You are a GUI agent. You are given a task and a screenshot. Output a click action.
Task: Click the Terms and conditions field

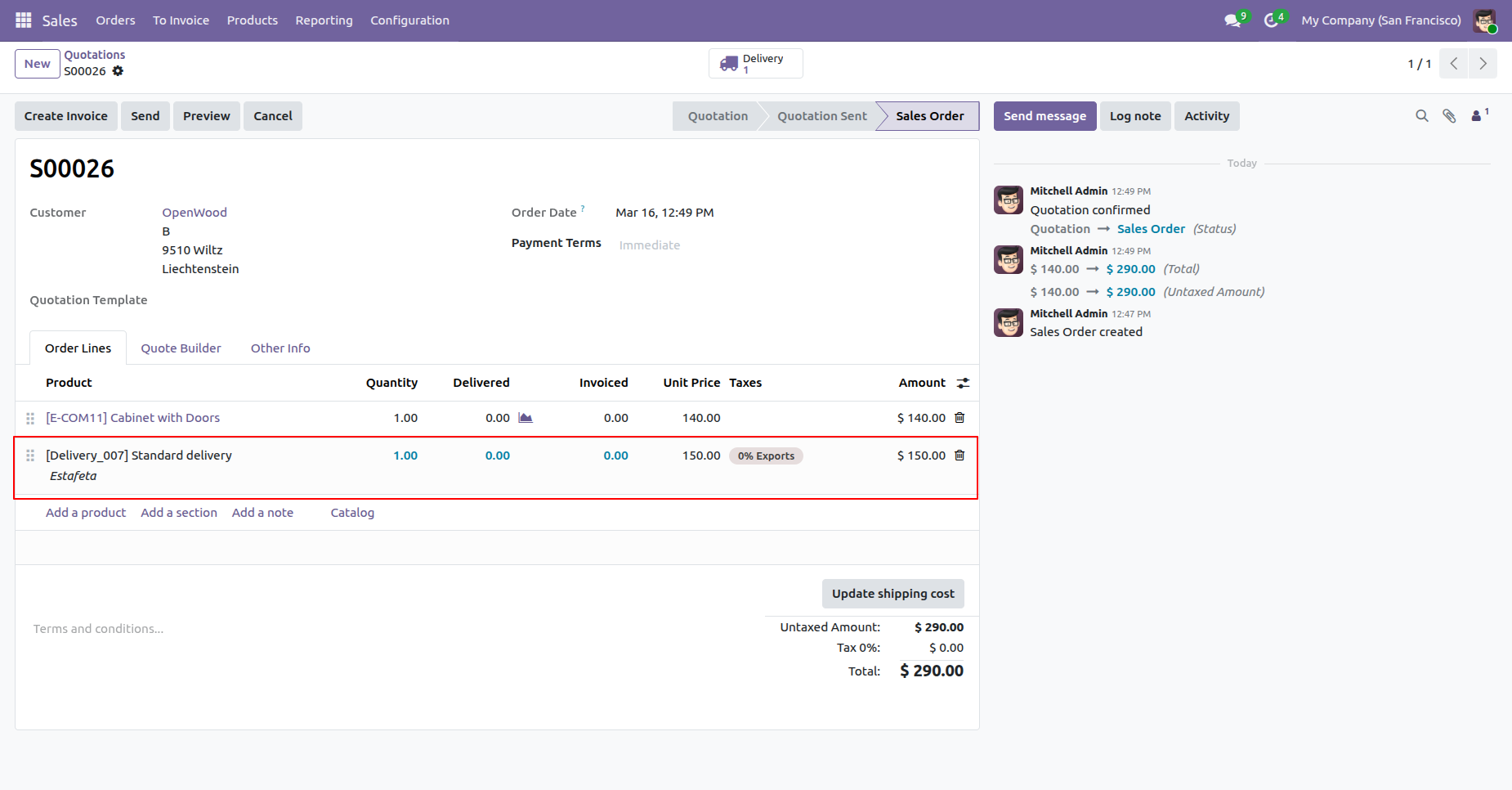(98, 629)
